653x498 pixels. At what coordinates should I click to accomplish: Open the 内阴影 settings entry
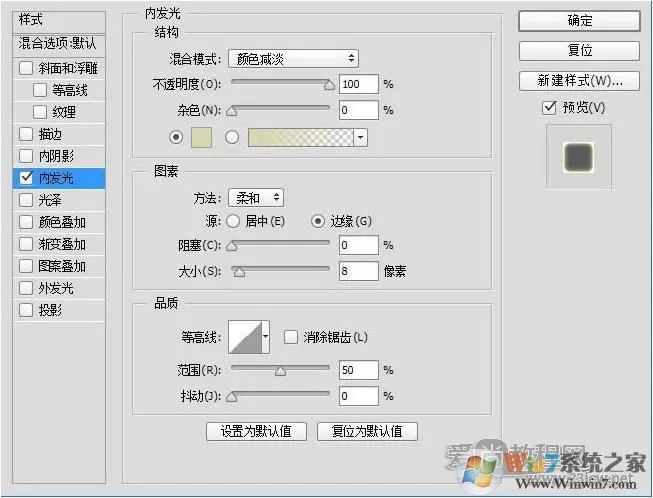[x=56, y=156]
